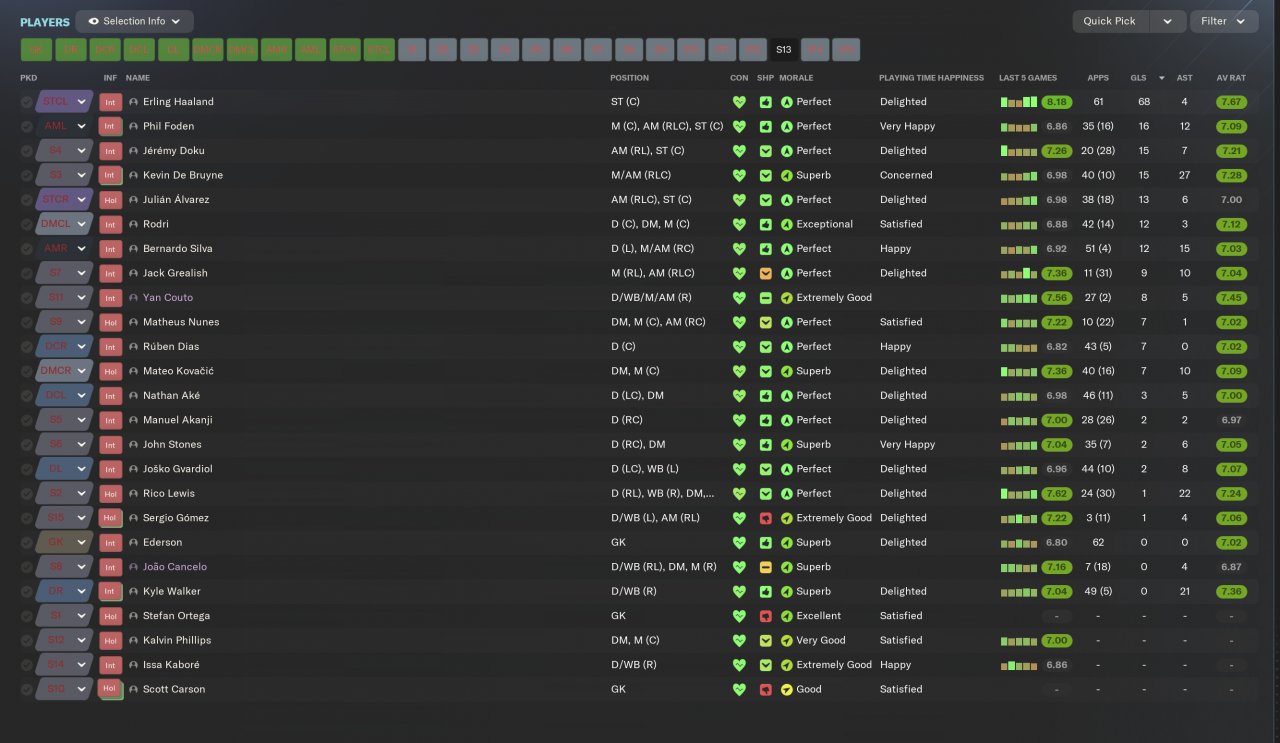This screenshot has height=743, width=1280.
Task: Open the position dropdown for Ederson
Action: (x=82, y=543)
